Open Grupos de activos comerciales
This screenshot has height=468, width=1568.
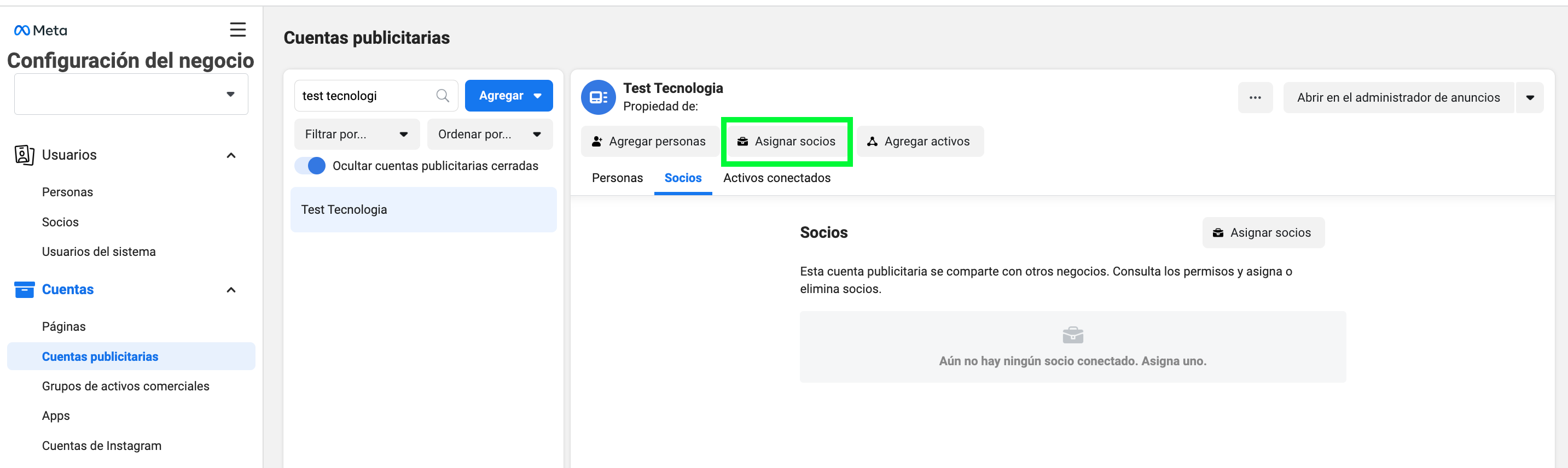click(125, 386)
